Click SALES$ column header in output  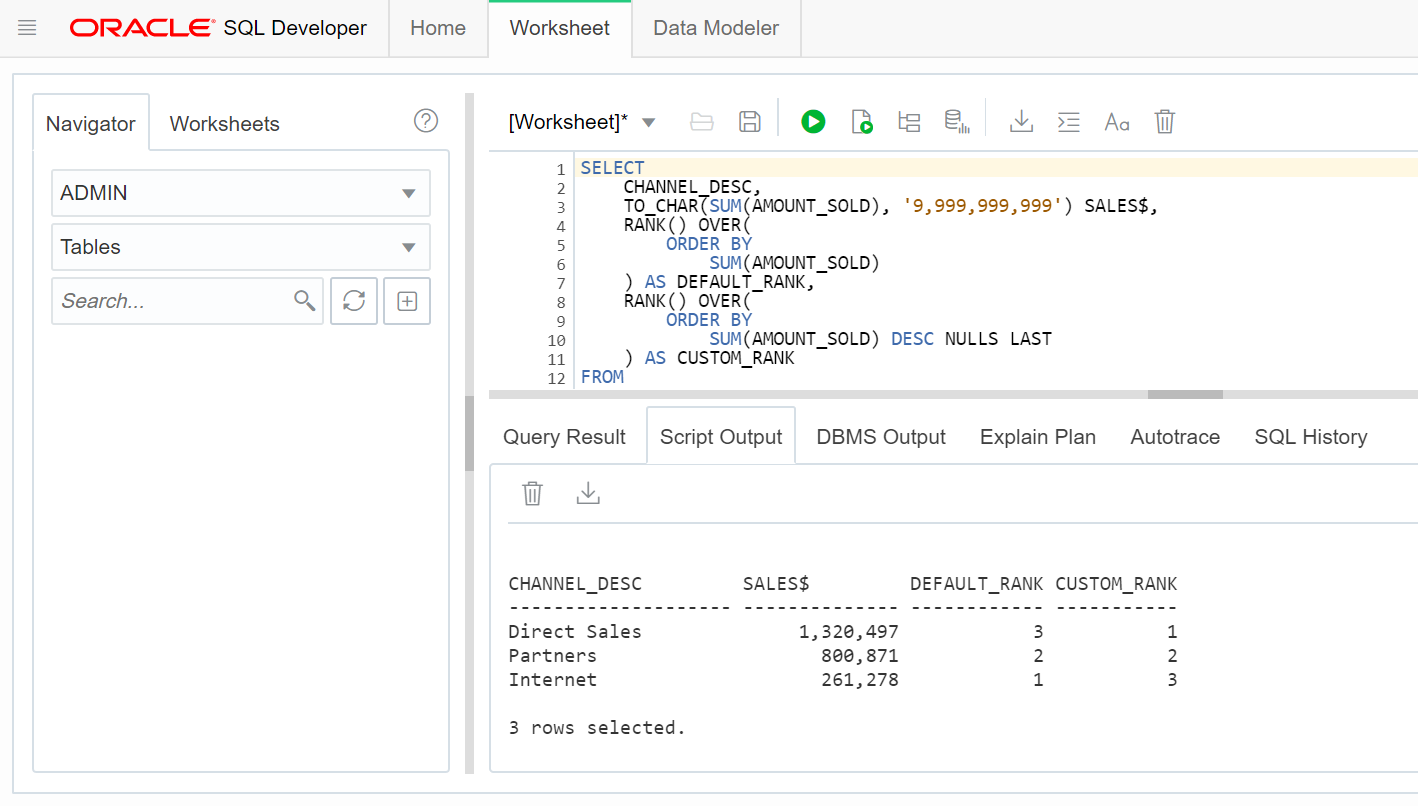coord(776,584)
